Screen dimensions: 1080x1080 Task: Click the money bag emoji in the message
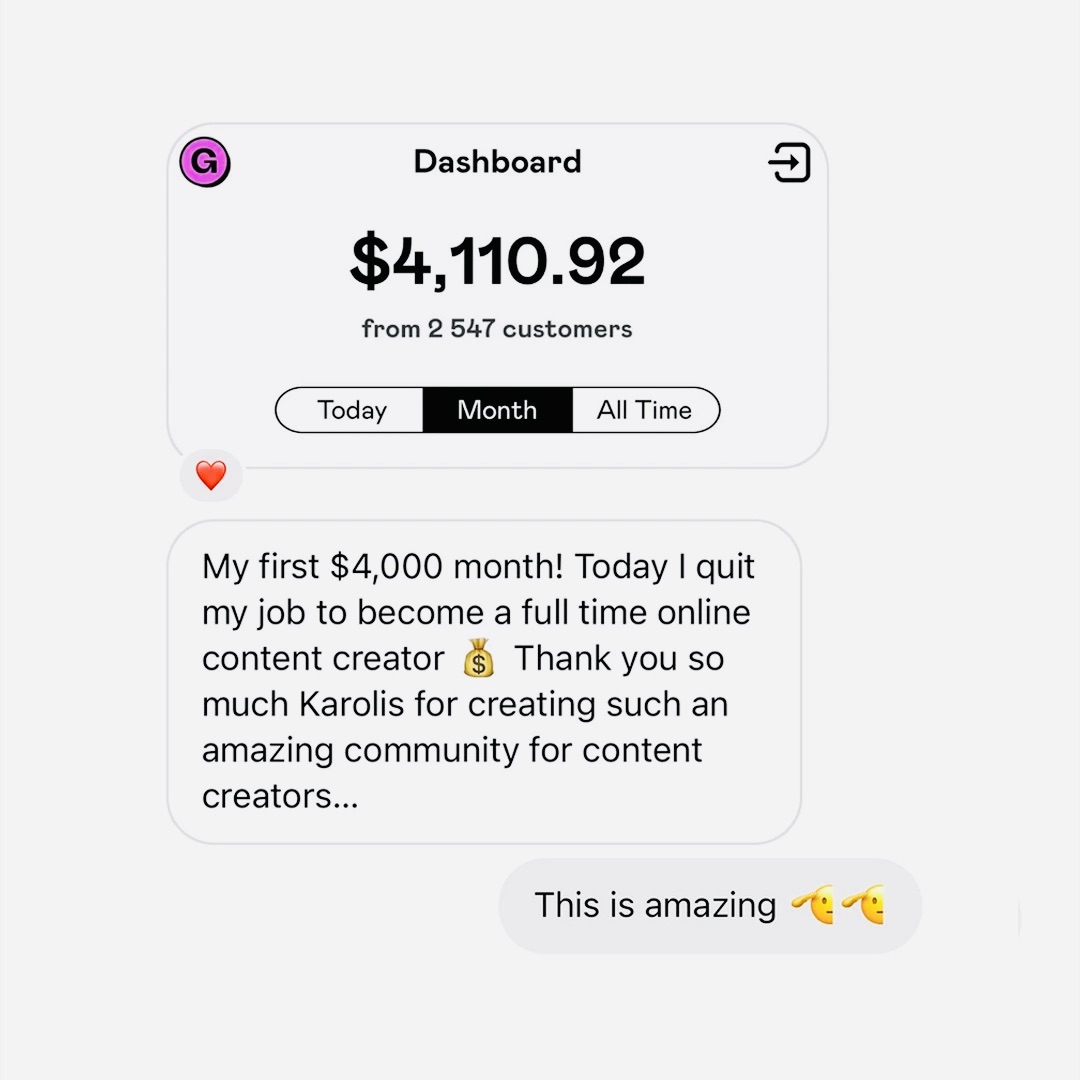477,658
